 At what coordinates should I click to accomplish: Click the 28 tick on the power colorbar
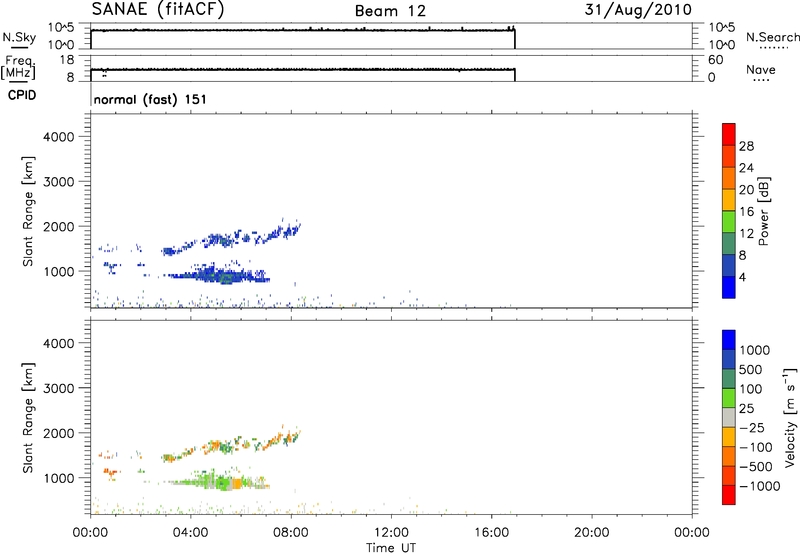(x=746, y=146)
